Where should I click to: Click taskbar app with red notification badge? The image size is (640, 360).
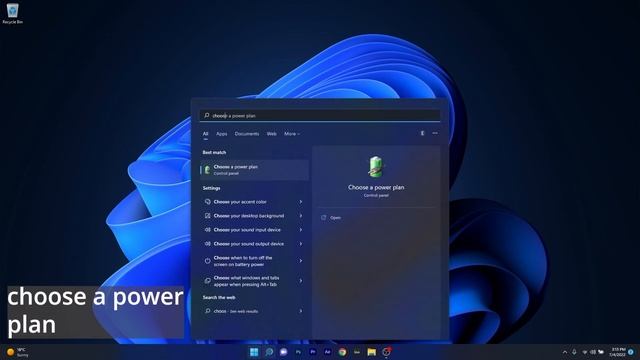[x=386, y=352]
